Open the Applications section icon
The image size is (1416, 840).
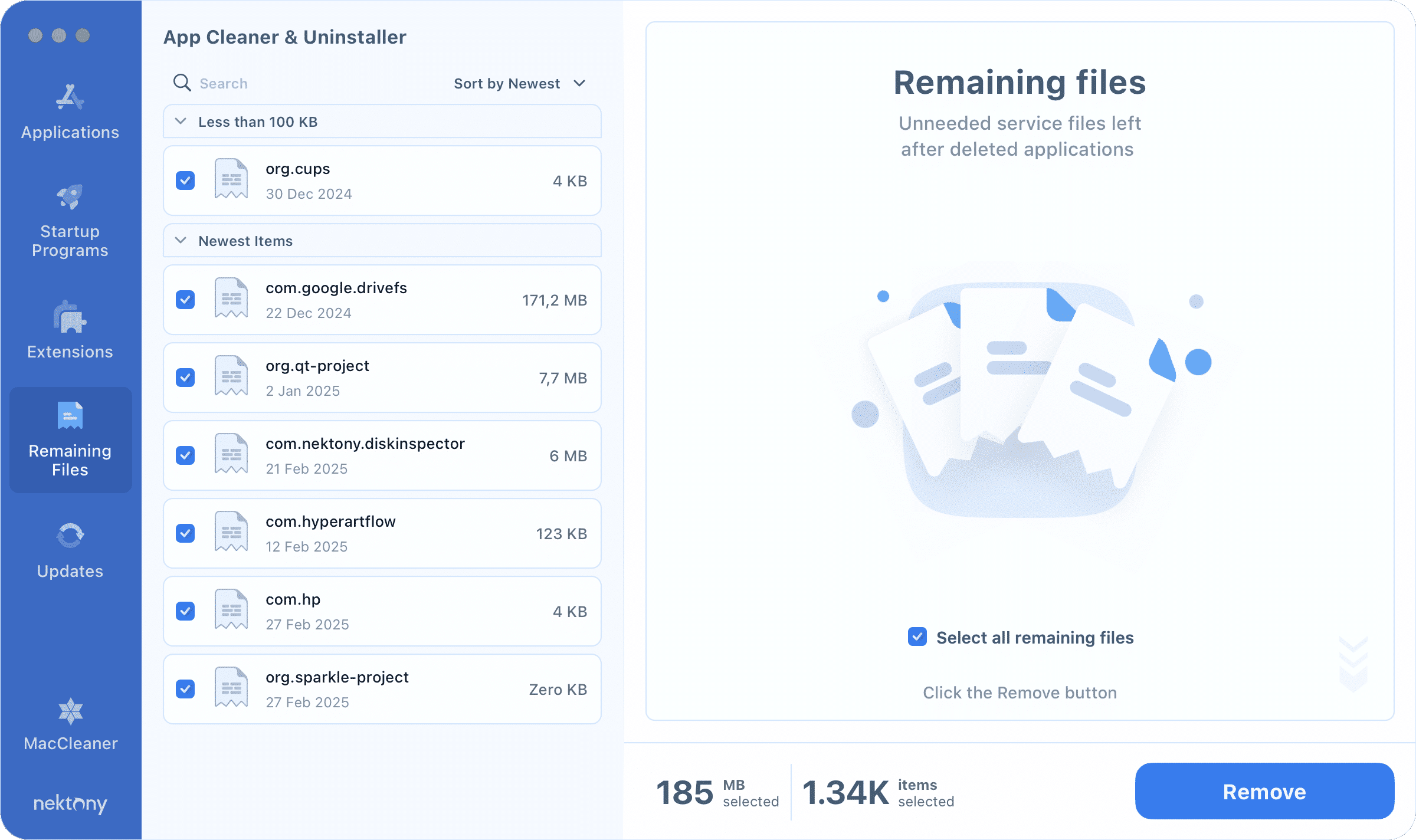70,98
